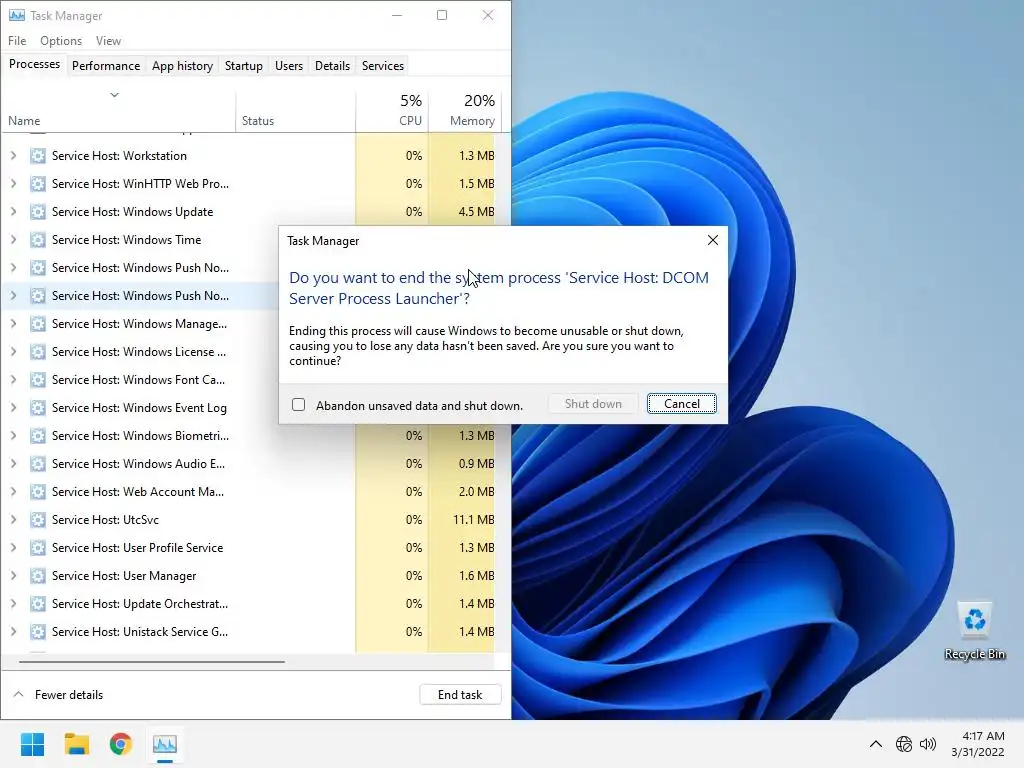Click gear icon of Service Host: Workstation
The height and width of the screenshot is (768, 1024).
coord(38,155)
